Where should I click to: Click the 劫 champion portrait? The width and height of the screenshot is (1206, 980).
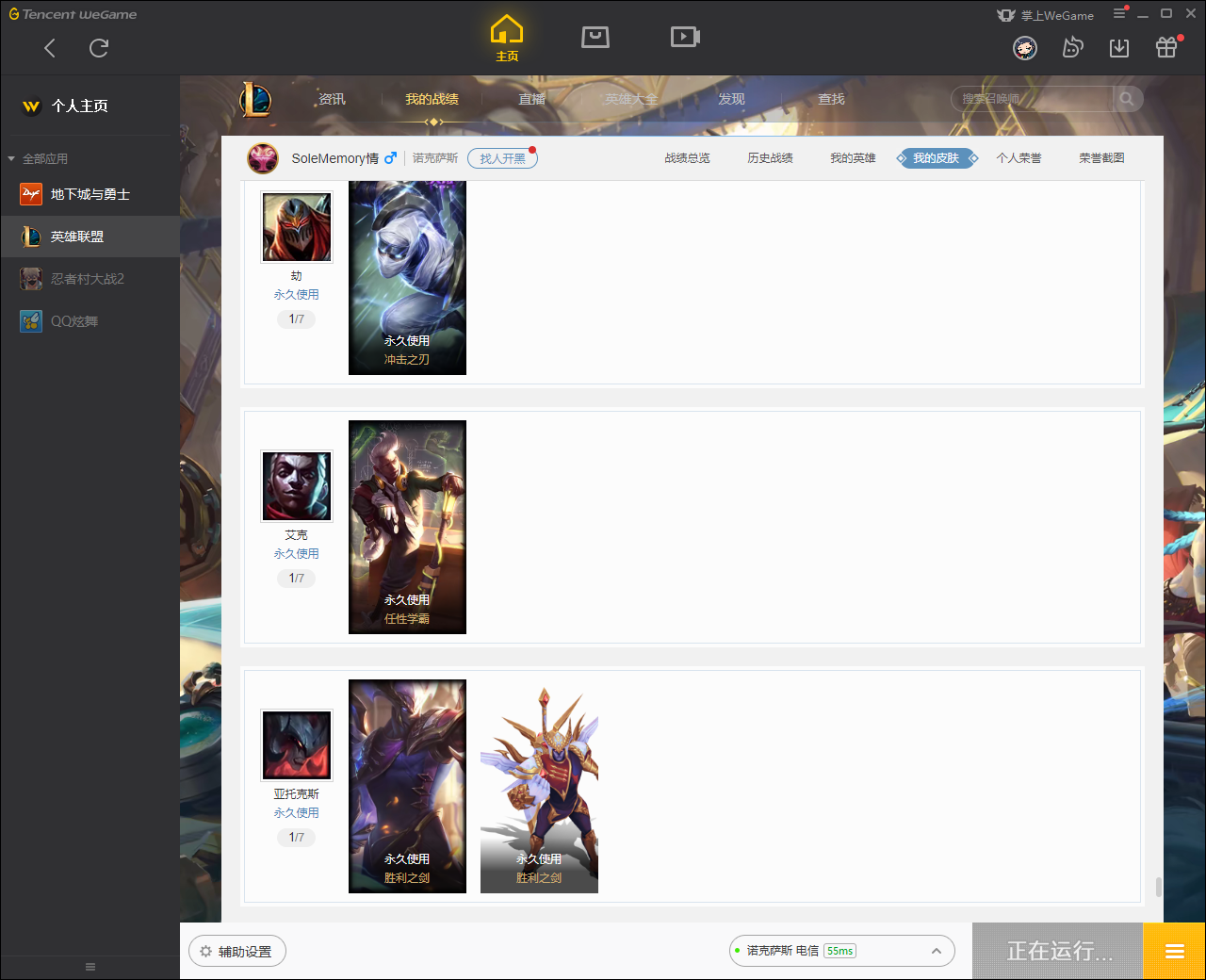pyautogui.click(x=297, y=227)
